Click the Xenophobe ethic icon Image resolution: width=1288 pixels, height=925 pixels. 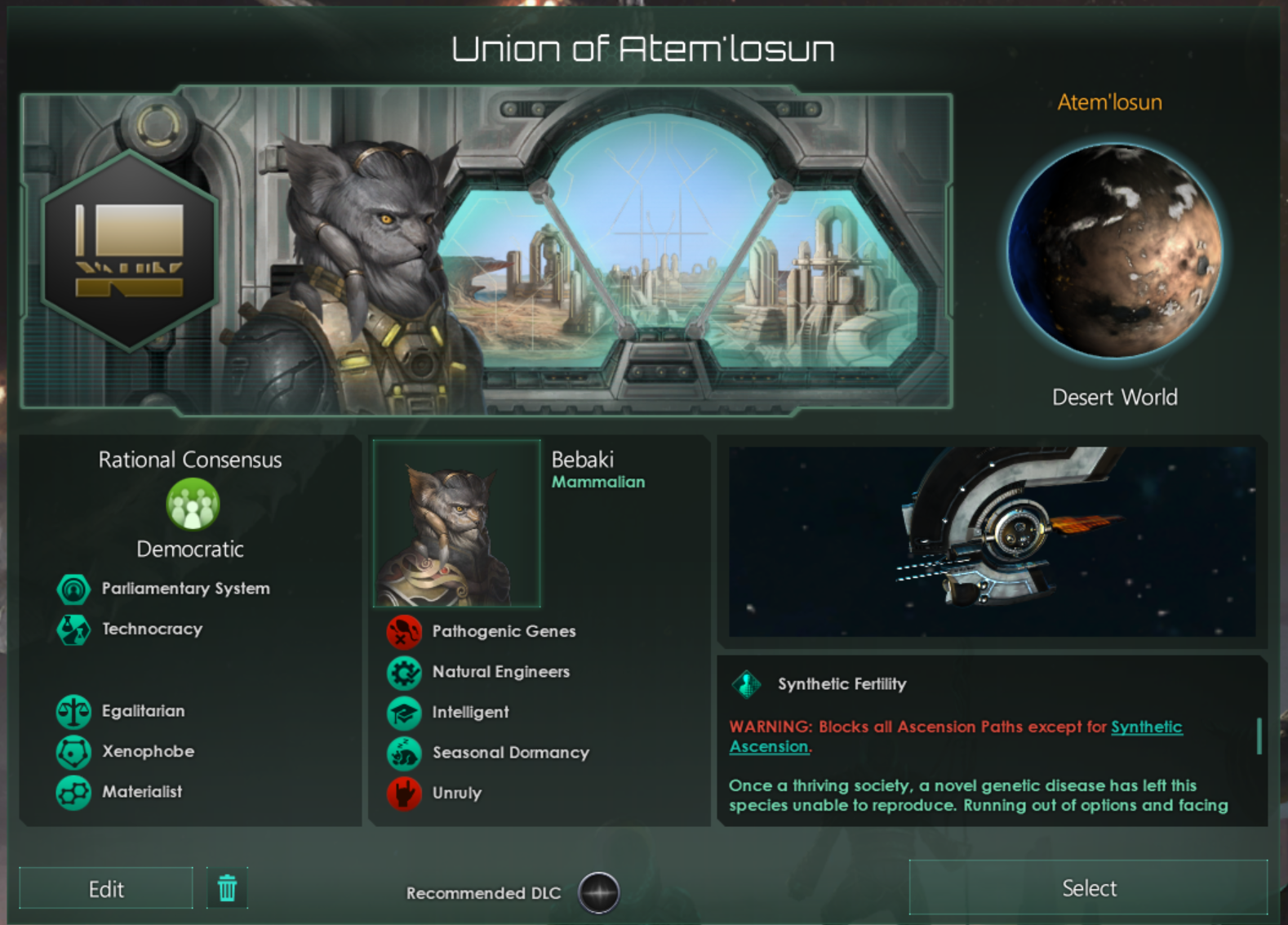pyautogui.click(x=73, y=752)
